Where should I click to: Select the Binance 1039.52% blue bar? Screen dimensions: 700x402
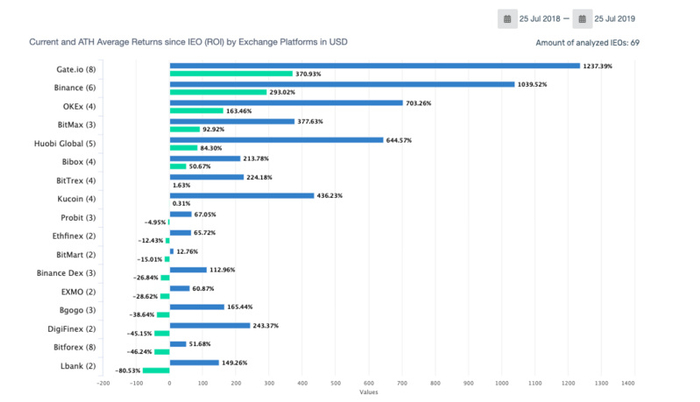pyautogui.click(x=342, y=84)
